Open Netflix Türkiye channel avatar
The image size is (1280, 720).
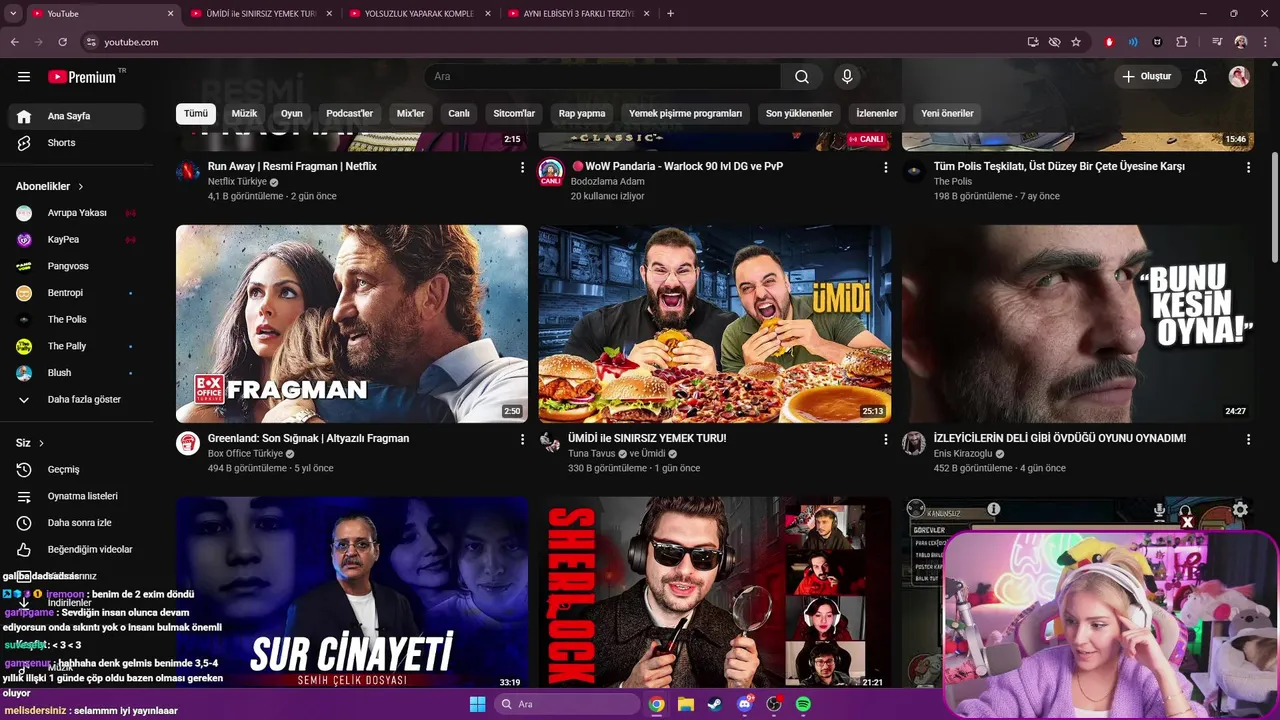click(188, 171)
